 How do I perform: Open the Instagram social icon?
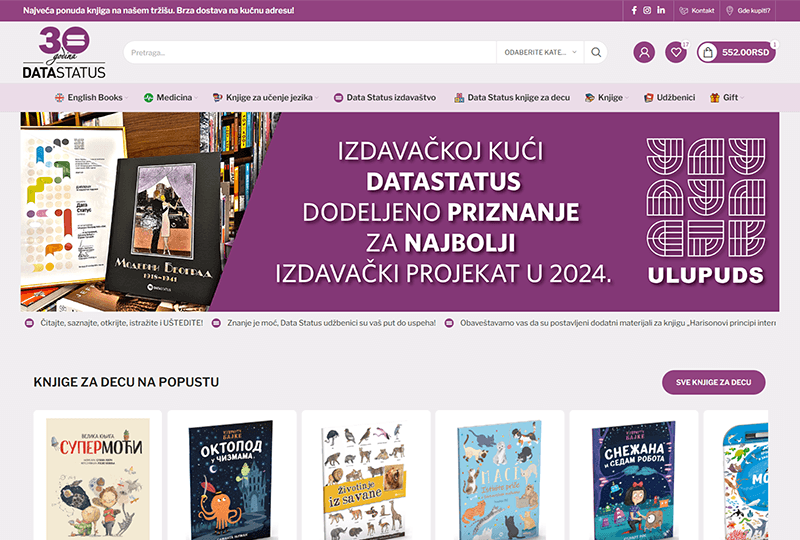point(647,10)
